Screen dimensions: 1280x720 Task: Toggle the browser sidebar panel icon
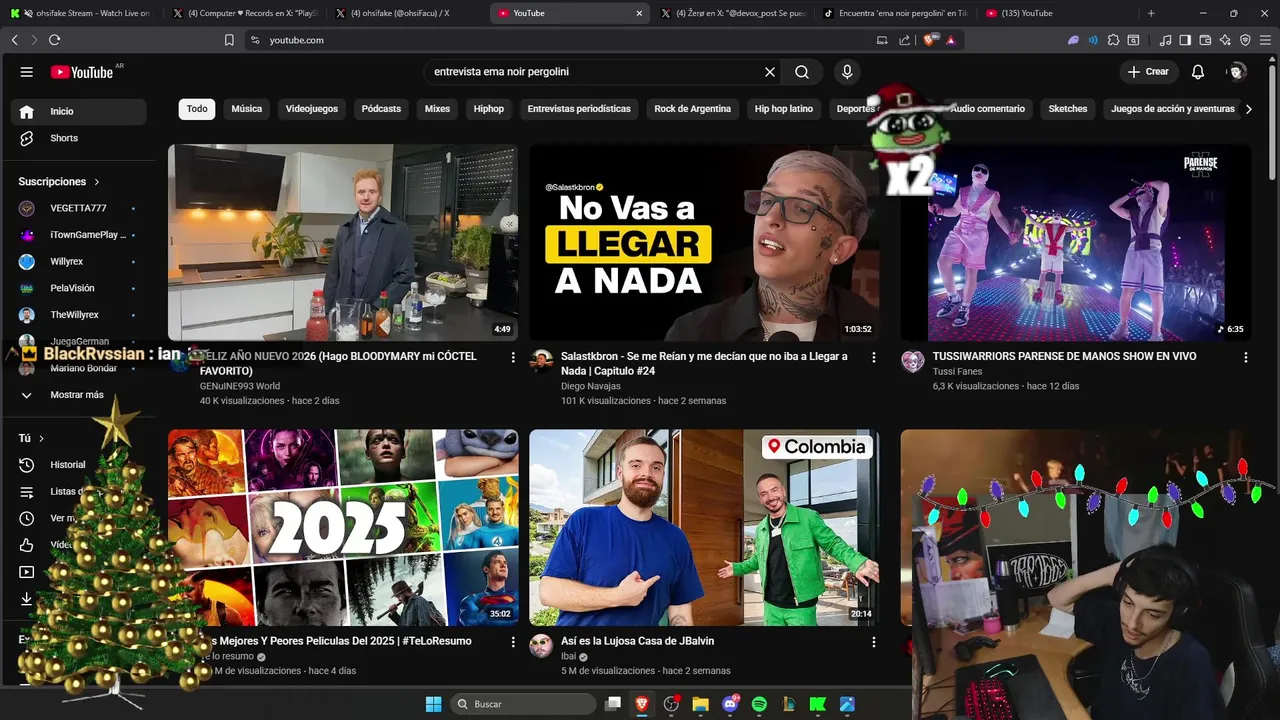pos(1185,40)
